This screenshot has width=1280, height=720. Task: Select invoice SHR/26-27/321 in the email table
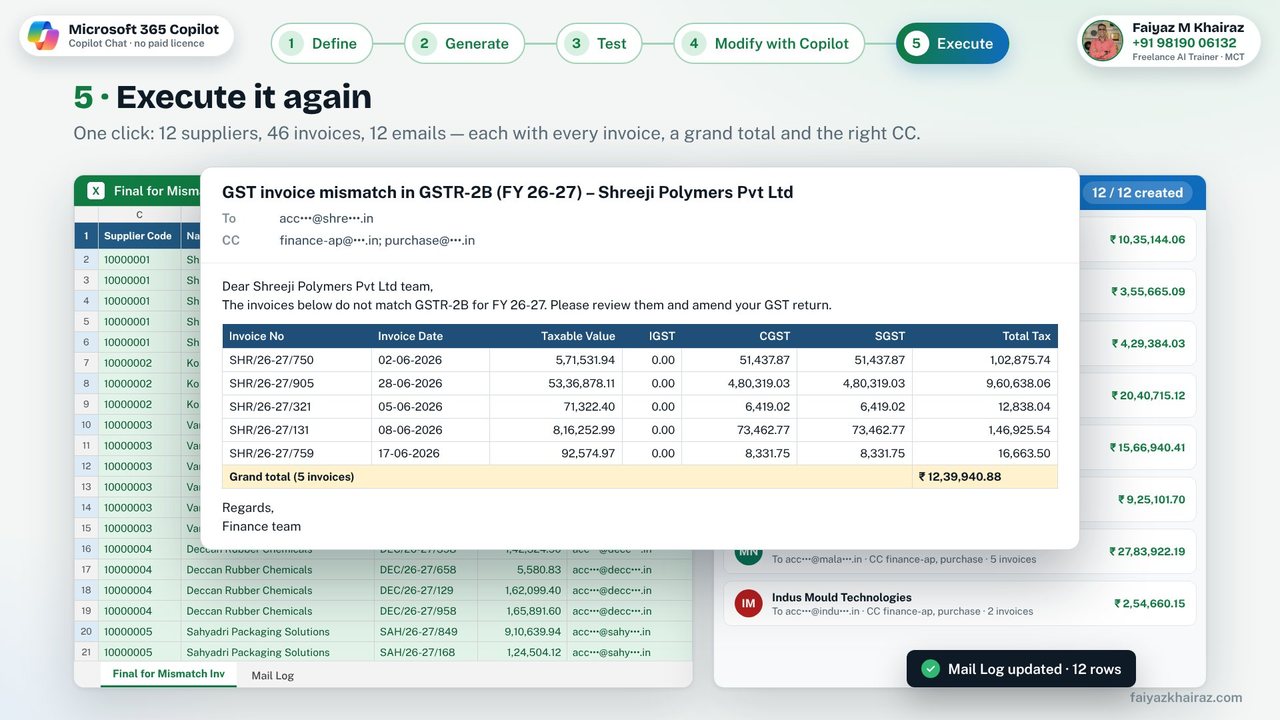pos(270,407)
